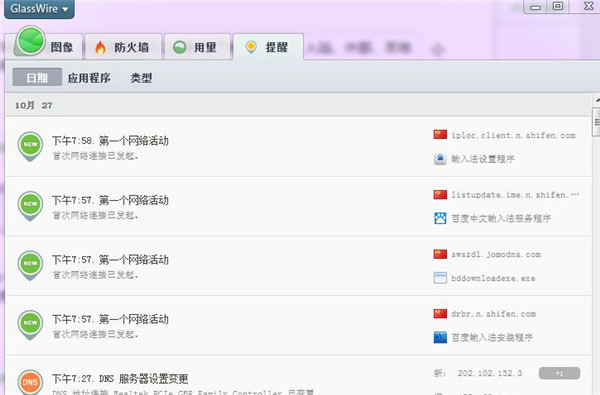Maximize the GlassWire window

(558, 6)
